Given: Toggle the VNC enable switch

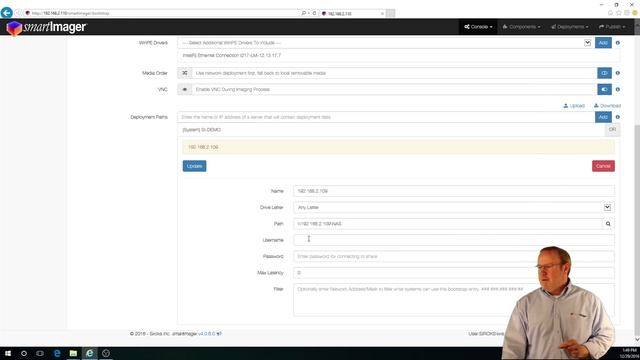Looking at the screenshot, I should pyautogui.click(x=604, y=89).
